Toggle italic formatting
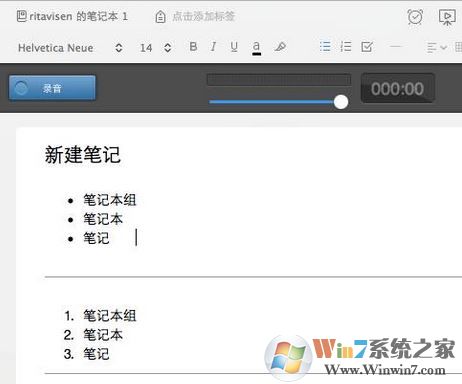Viewport: 462px width, 384px height. (213, 47)
